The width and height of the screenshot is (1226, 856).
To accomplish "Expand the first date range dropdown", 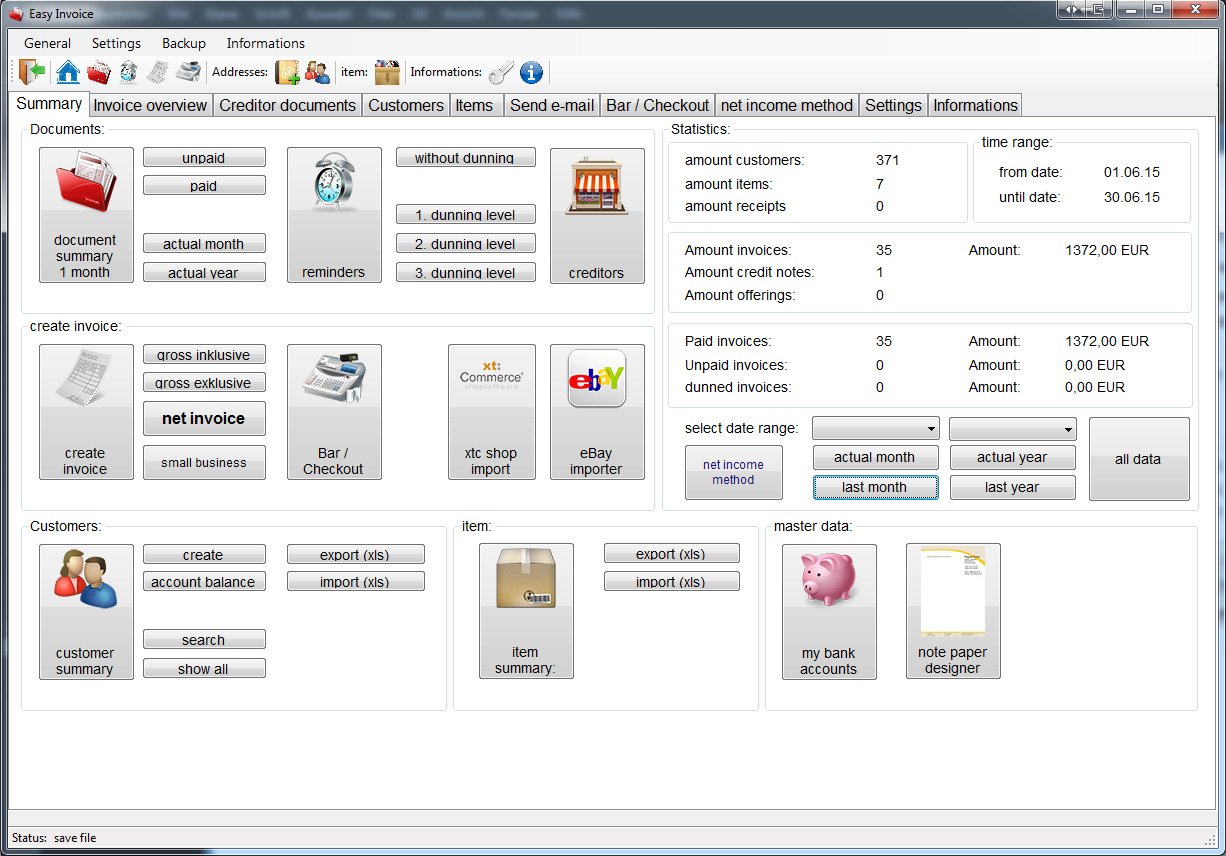I will coord(876,429).
